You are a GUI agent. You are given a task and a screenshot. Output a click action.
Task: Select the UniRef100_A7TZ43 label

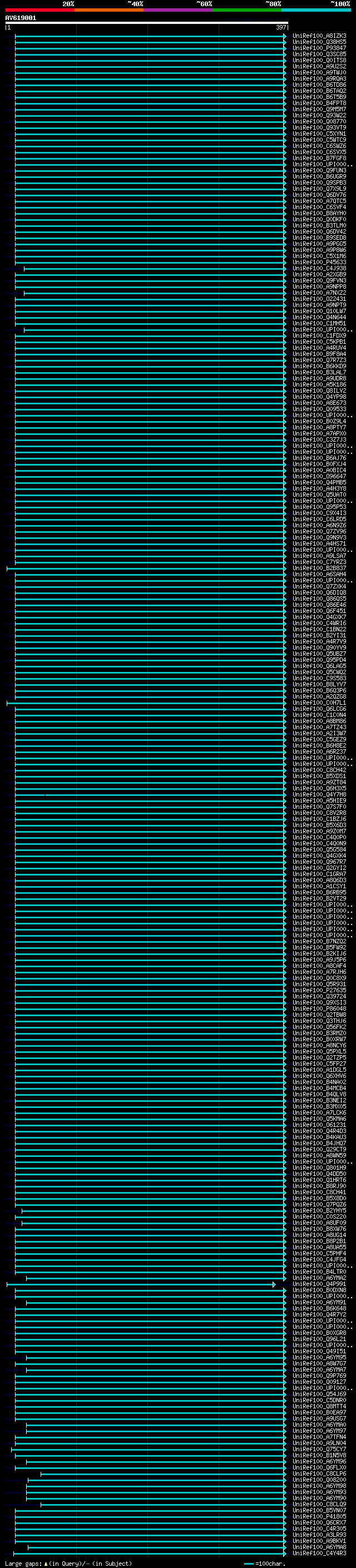pyautogui.click(x=319, y=728)
